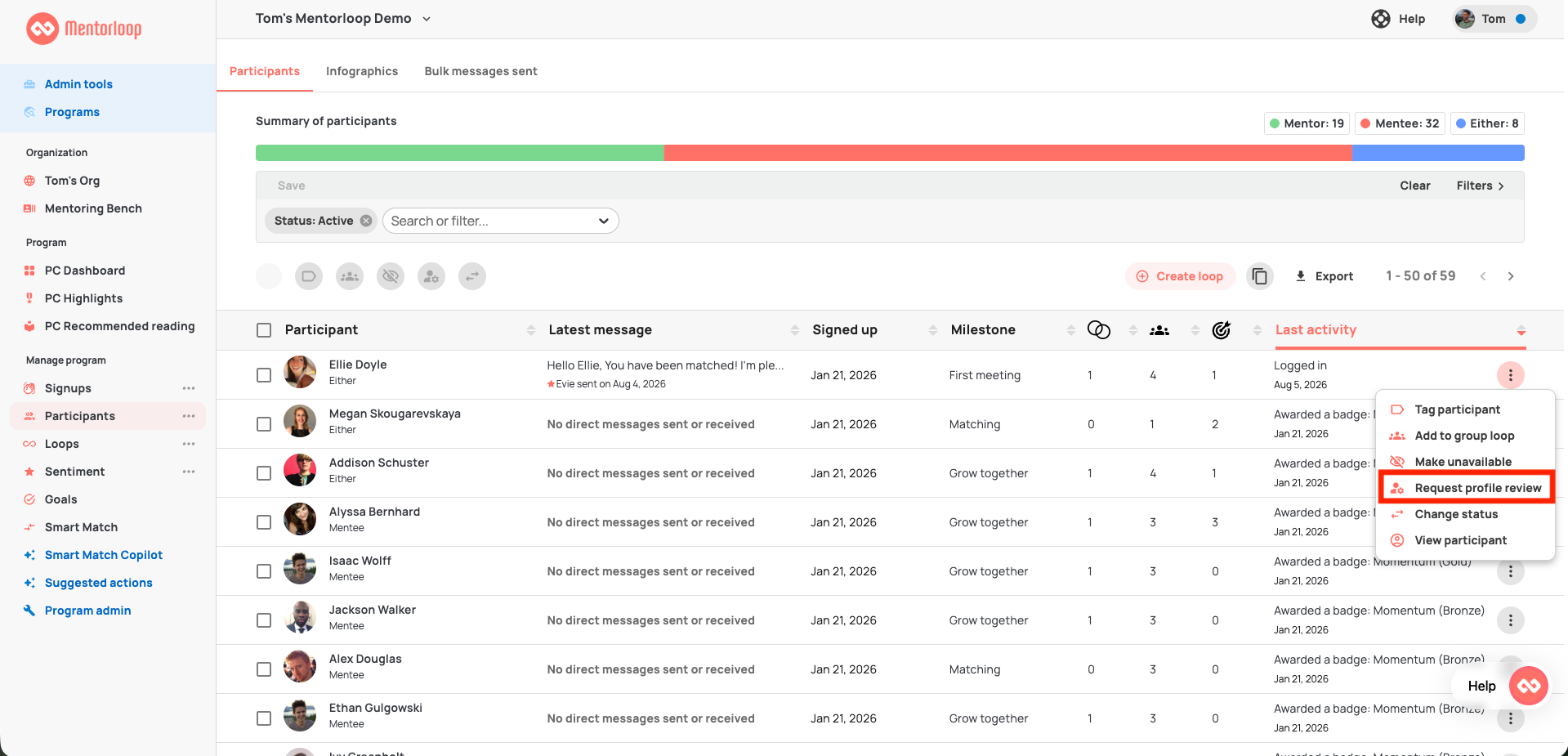Tick the checkbox for Isaac Wolff

(x=264, y=571)
